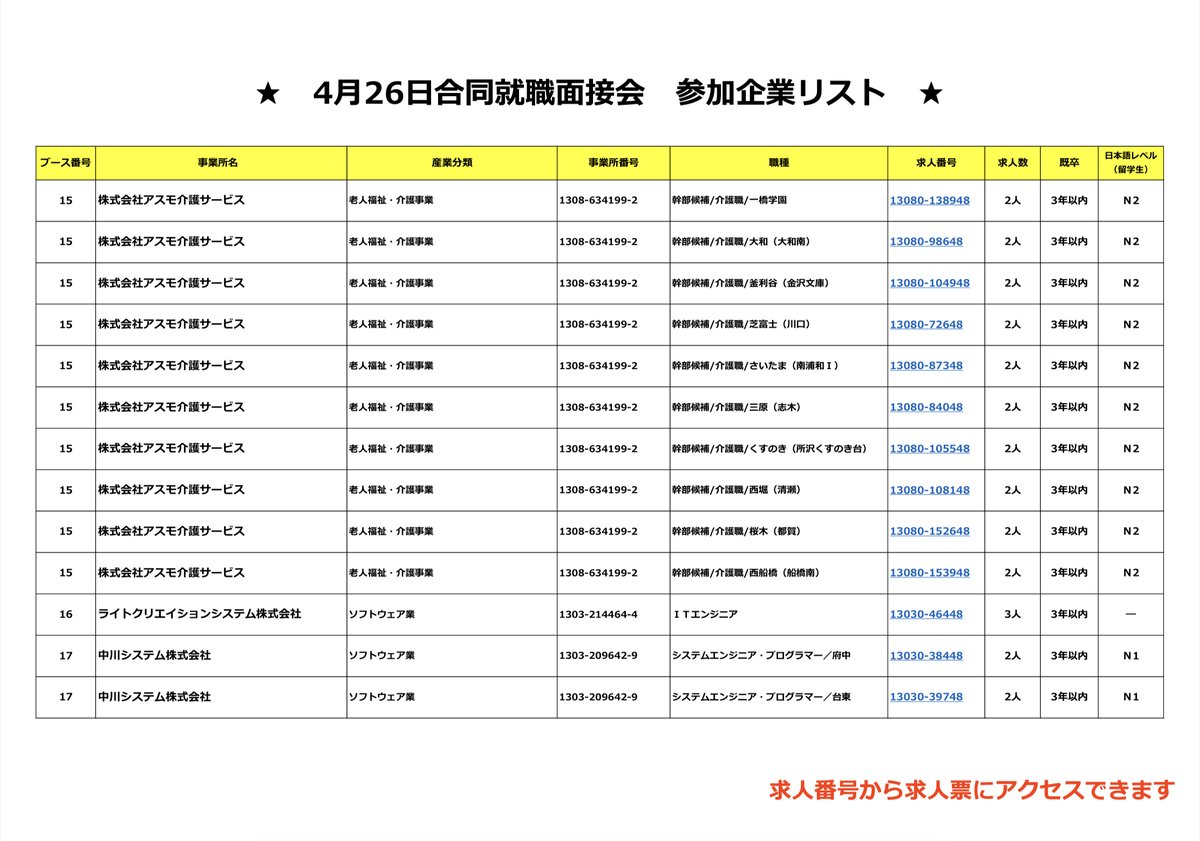Click the 求人番号 column header
This screenshot has height=841, width=1200.
(x=935, y=162)
